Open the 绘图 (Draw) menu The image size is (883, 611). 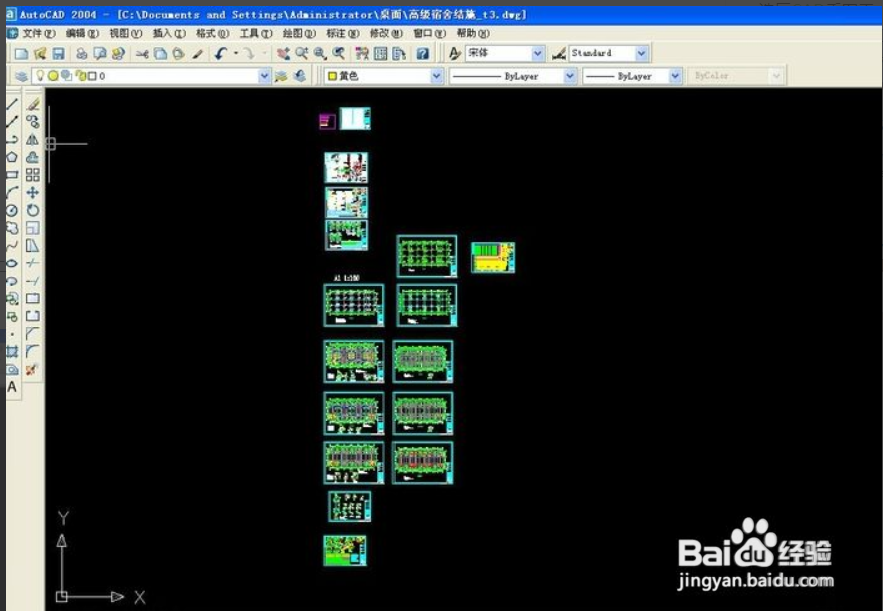[x=299, y=34]
